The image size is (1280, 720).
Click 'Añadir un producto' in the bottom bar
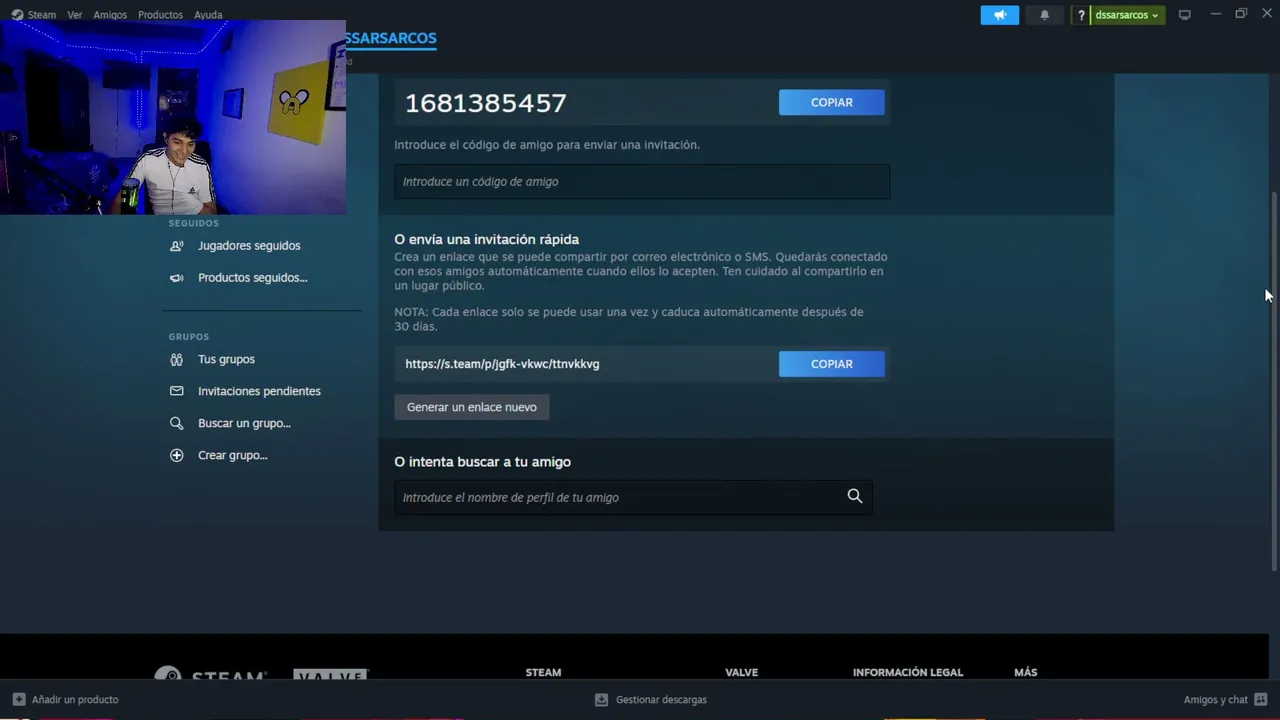(x=66, y=700)
